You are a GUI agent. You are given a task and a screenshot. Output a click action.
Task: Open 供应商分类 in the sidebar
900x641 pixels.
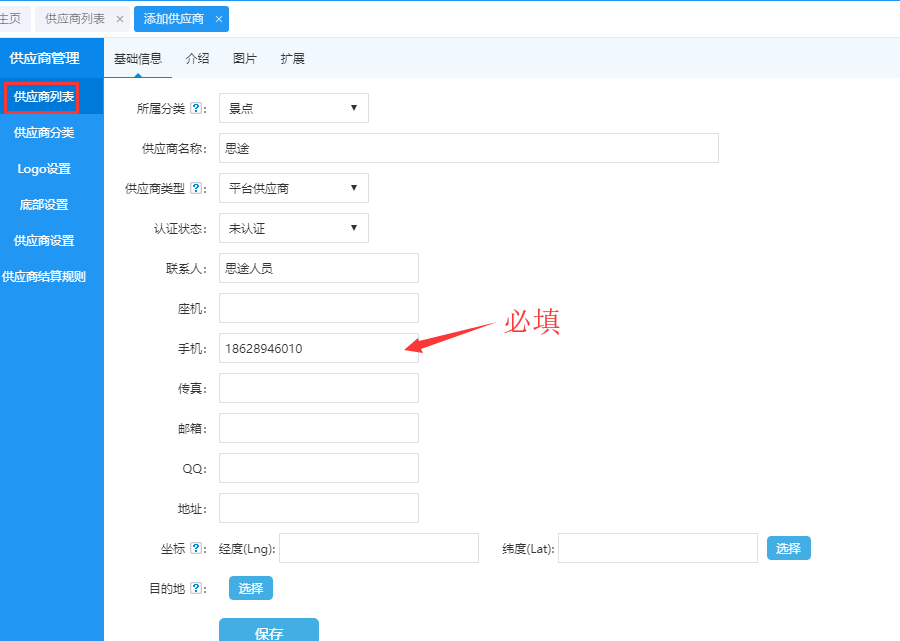click(x=44, y=132)
